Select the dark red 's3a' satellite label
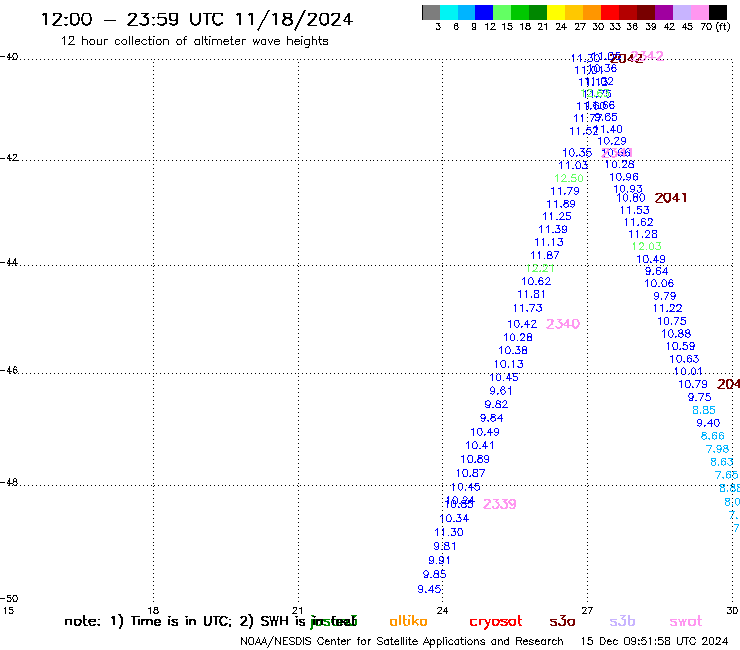Screen dimensions: 740x650 562,621
